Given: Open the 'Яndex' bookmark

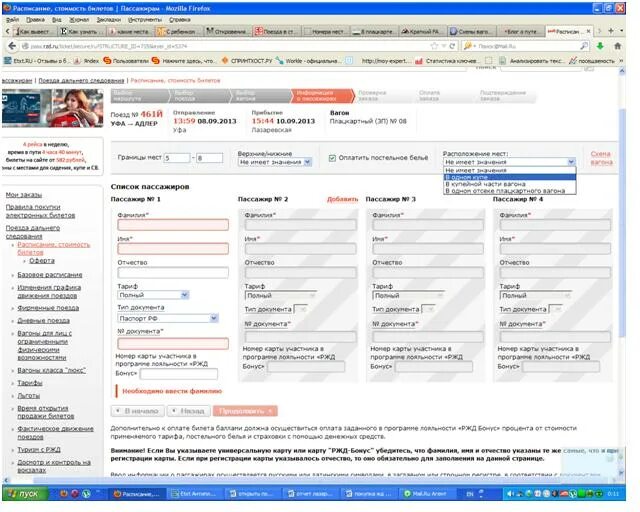Looking at the screenshot, I should point(87,61).
